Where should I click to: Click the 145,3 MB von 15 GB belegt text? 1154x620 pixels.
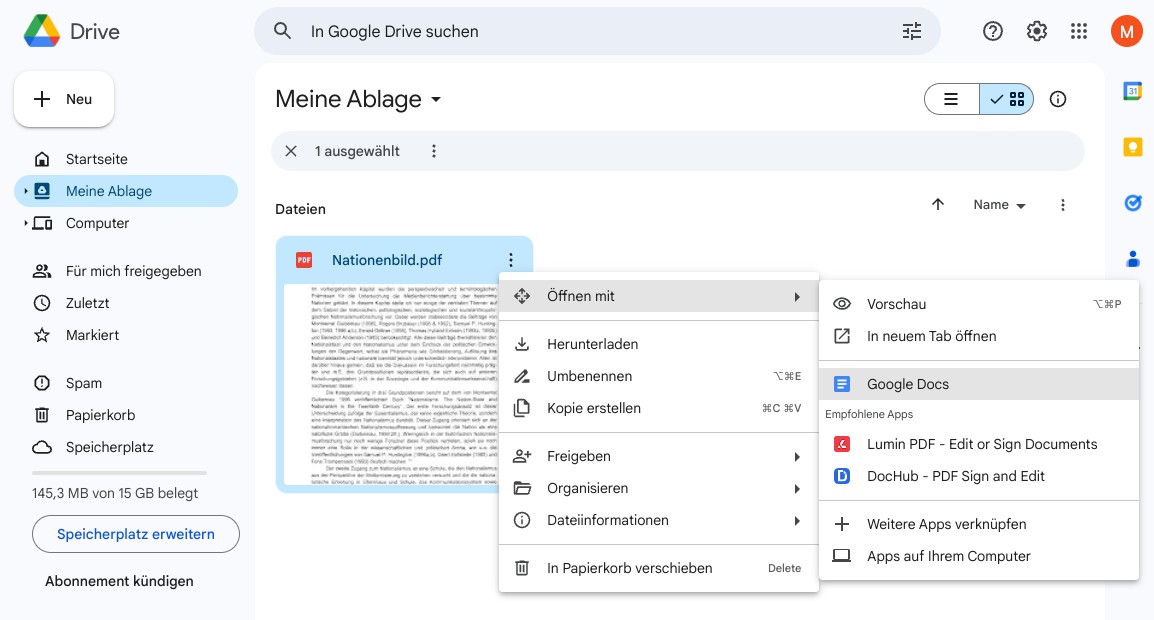(115, 493)
